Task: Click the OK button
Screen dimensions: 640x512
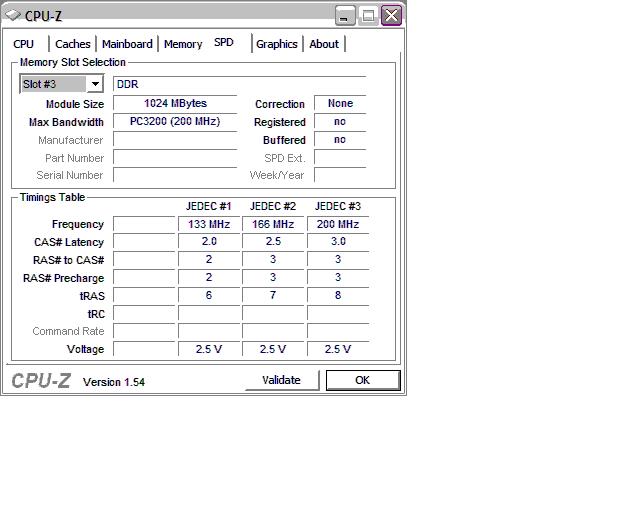Action: [363, 380]
